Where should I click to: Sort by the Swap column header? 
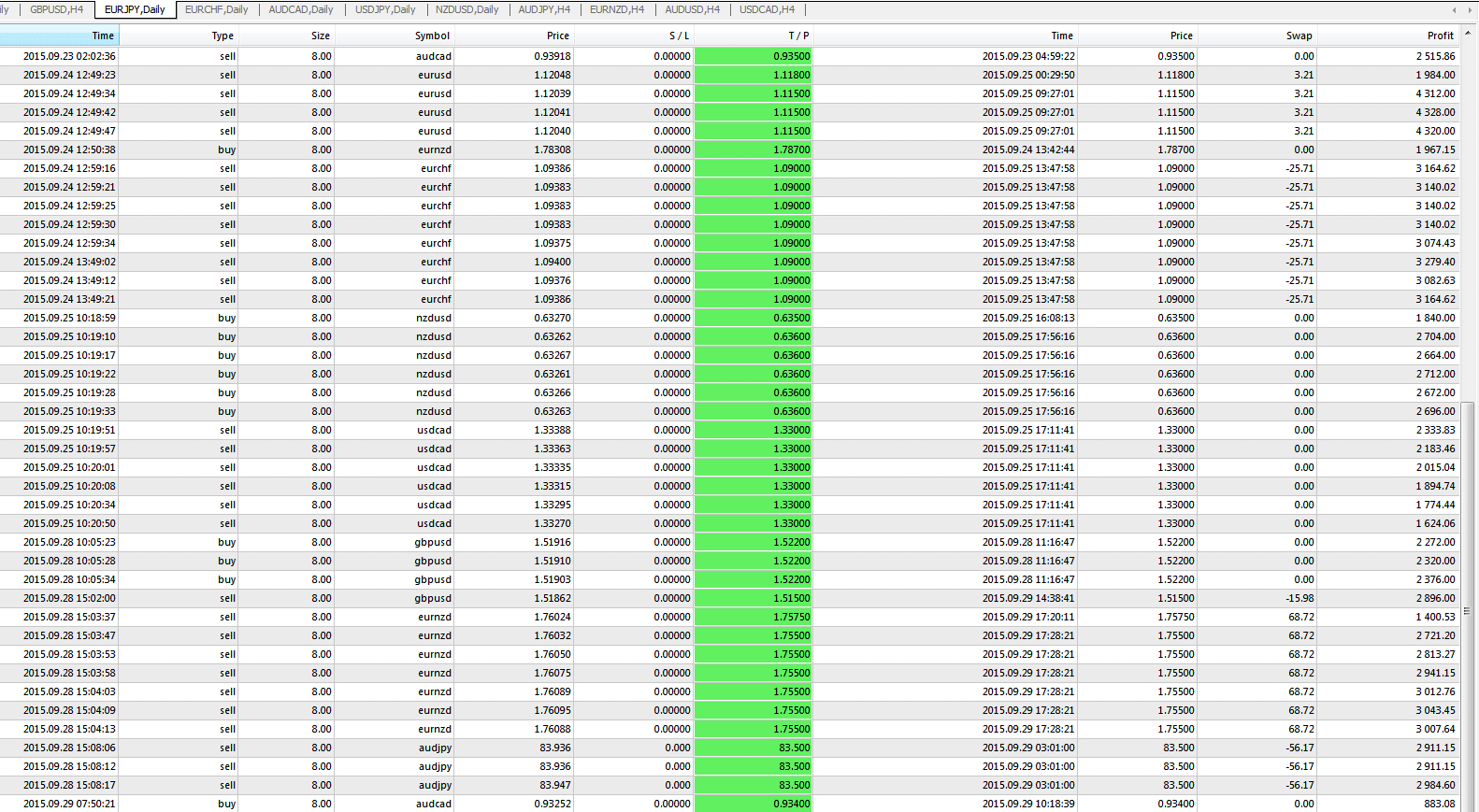[x=1256, y=36]
